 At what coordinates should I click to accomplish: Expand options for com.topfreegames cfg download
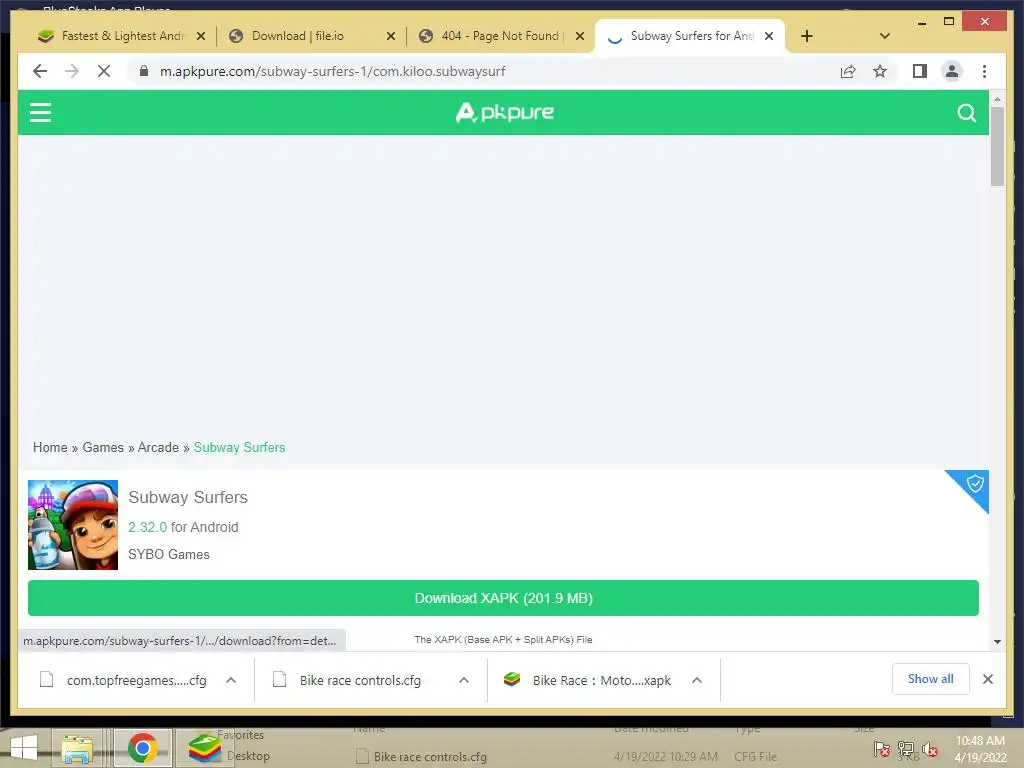[x=231, y=680]
